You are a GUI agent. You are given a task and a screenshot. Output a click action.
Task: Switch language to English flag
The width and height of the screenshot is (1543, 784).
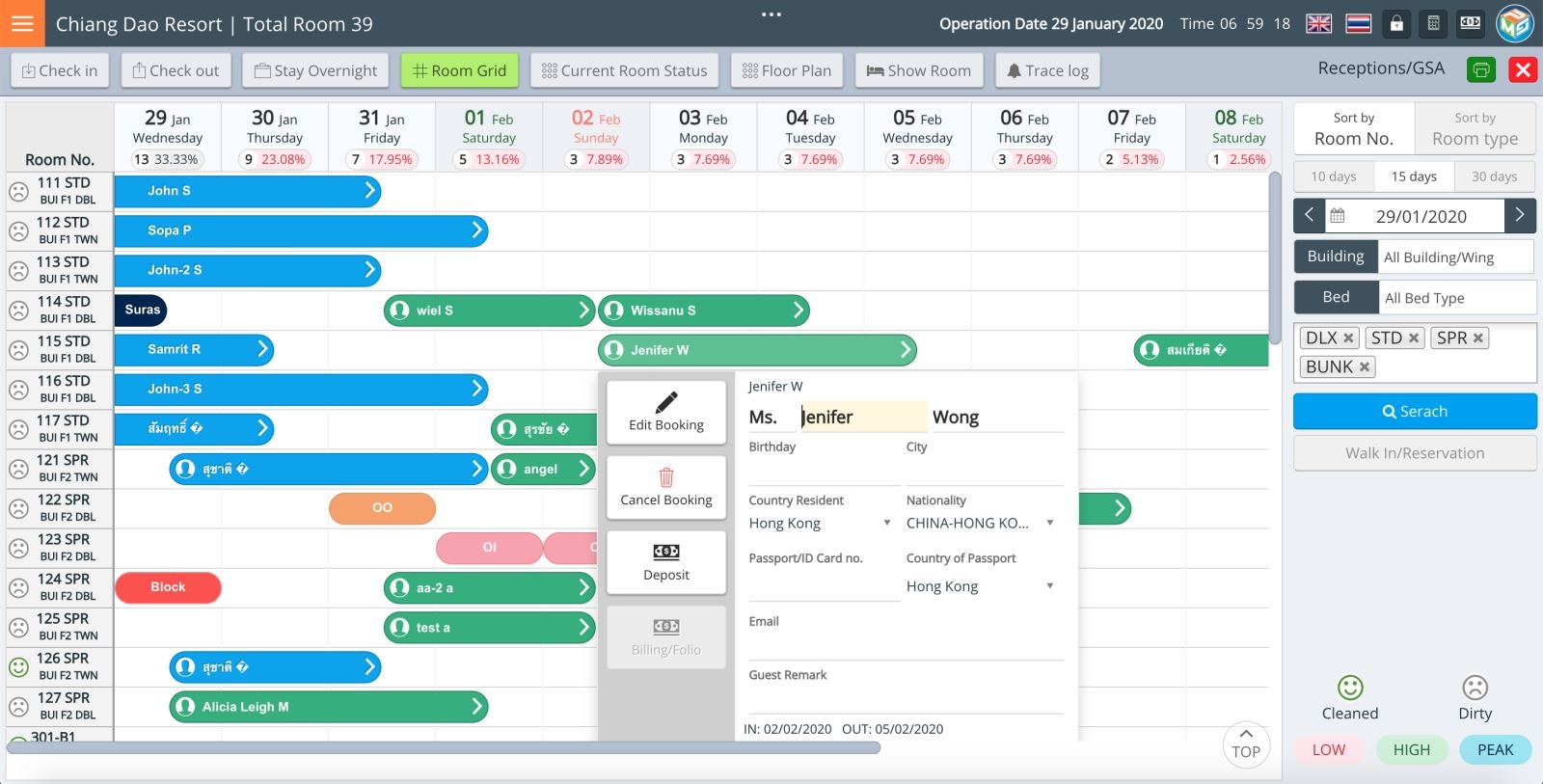pos(1318,24)
